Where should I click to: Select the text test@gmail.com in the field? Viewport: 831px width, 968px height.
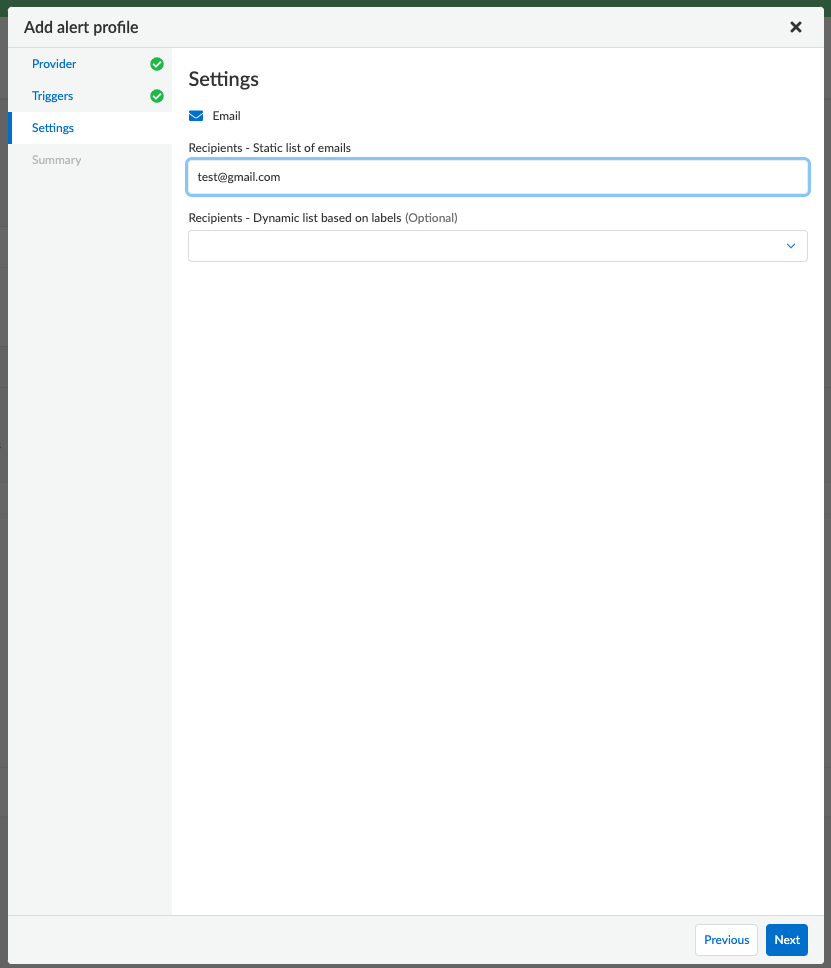pyautogui.click(x=240, y=177)
